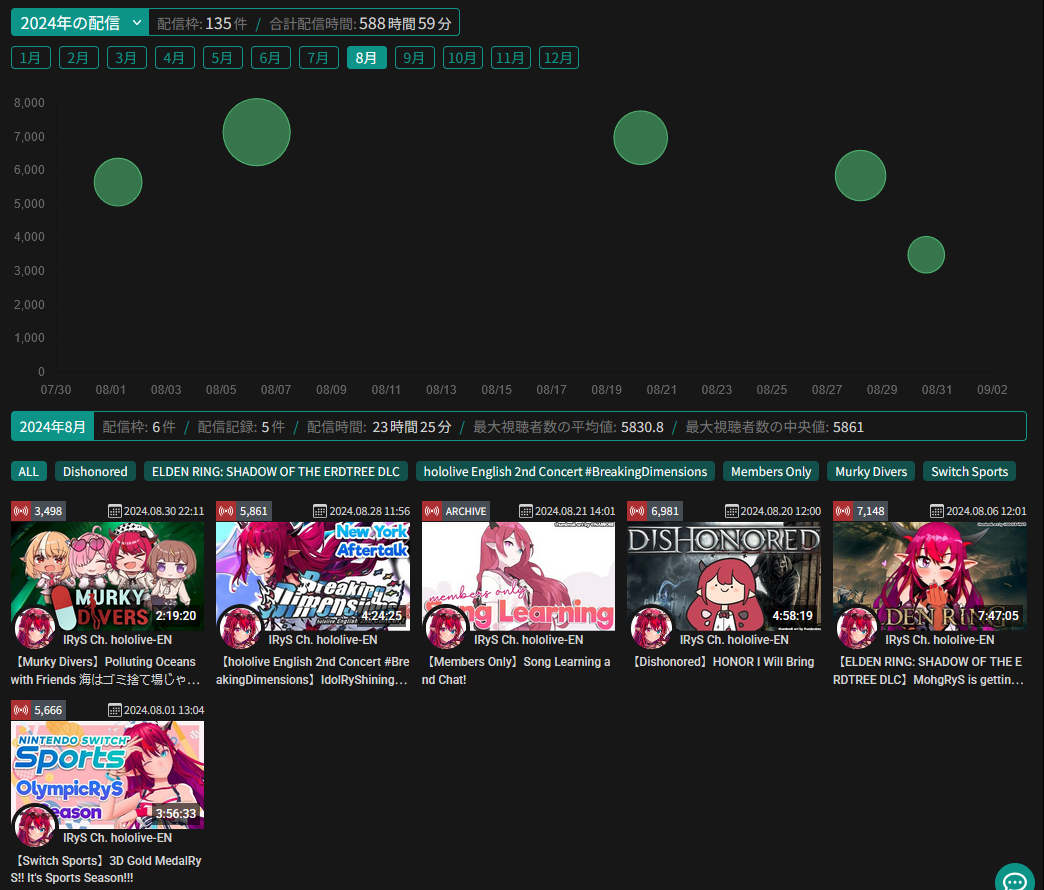1044x890 pixels.
Task: Select the 1月 month tab
Action: [x=30, y=58]
